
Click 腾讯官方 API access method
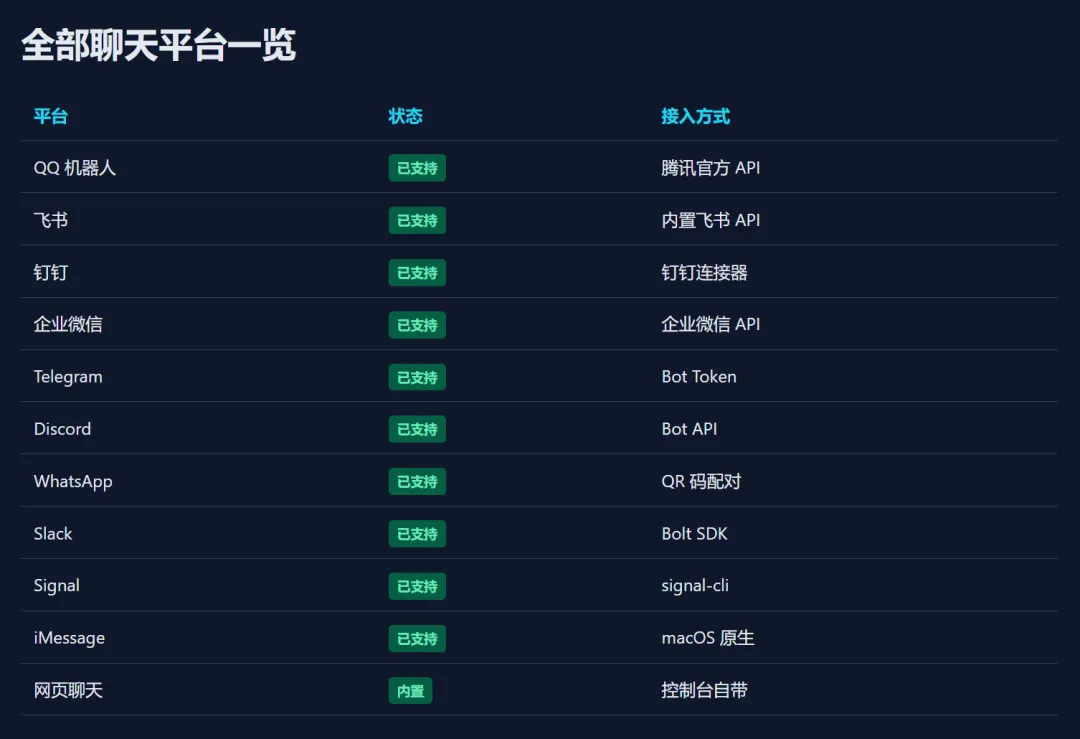coord(710,168)
